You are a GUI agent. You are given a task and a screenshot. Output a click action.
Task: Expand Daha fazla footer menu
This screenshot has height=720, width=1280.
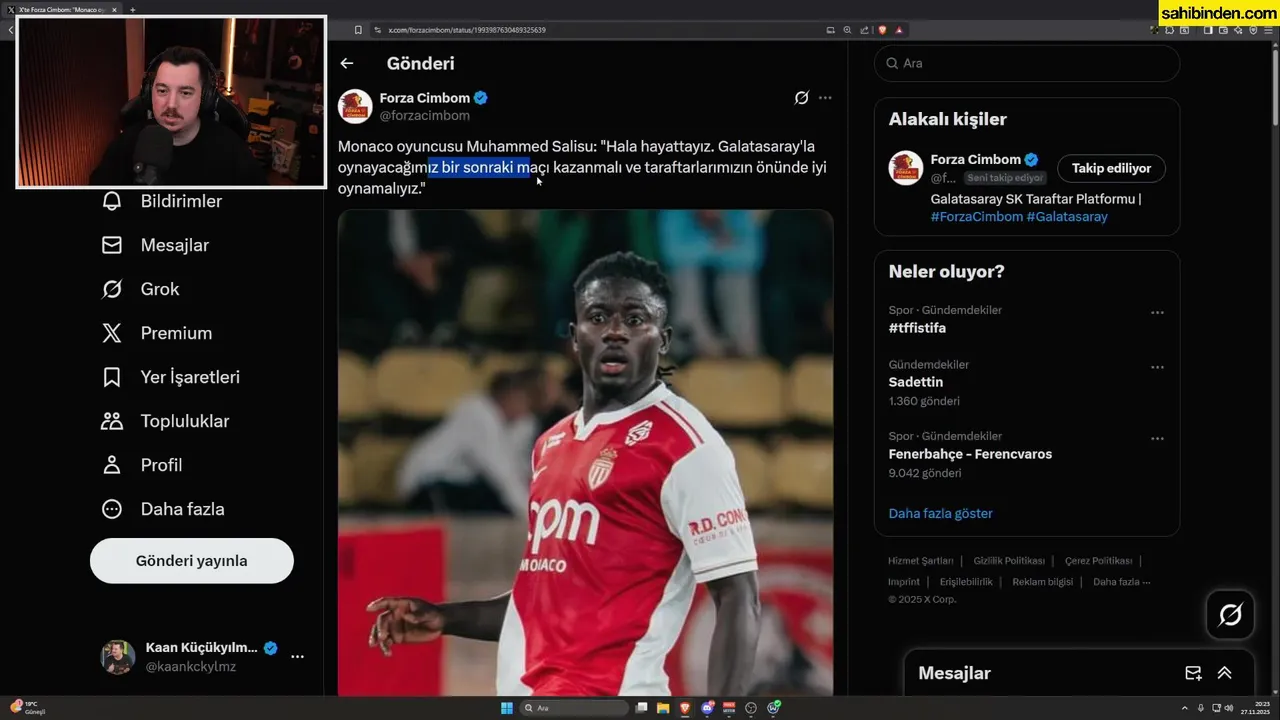[1121, 582]
